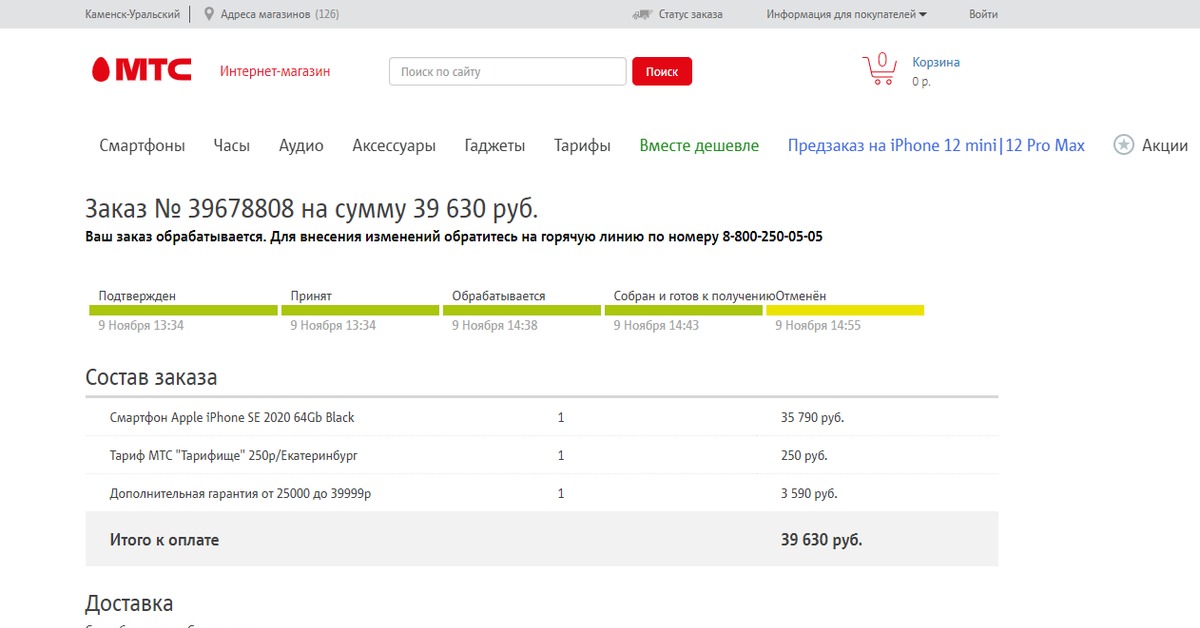Open the shopping cart icon
Image resolution: width=1200 pixels, height=628 pixels.
(x=878, y=69)
